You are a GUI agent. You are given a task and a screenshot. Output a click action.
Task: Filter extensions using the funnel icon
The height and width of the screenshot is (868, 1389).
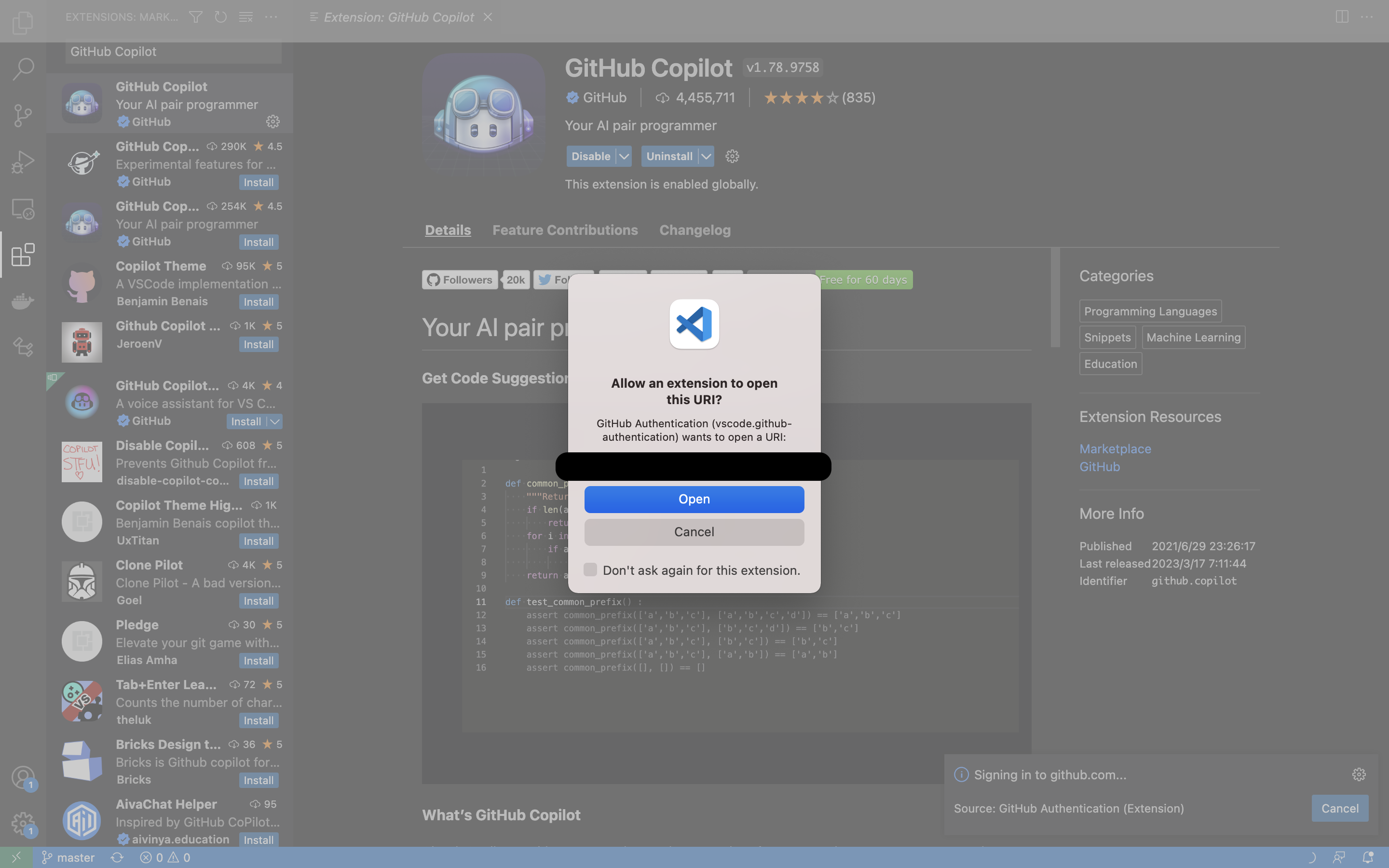coord(196,17)
